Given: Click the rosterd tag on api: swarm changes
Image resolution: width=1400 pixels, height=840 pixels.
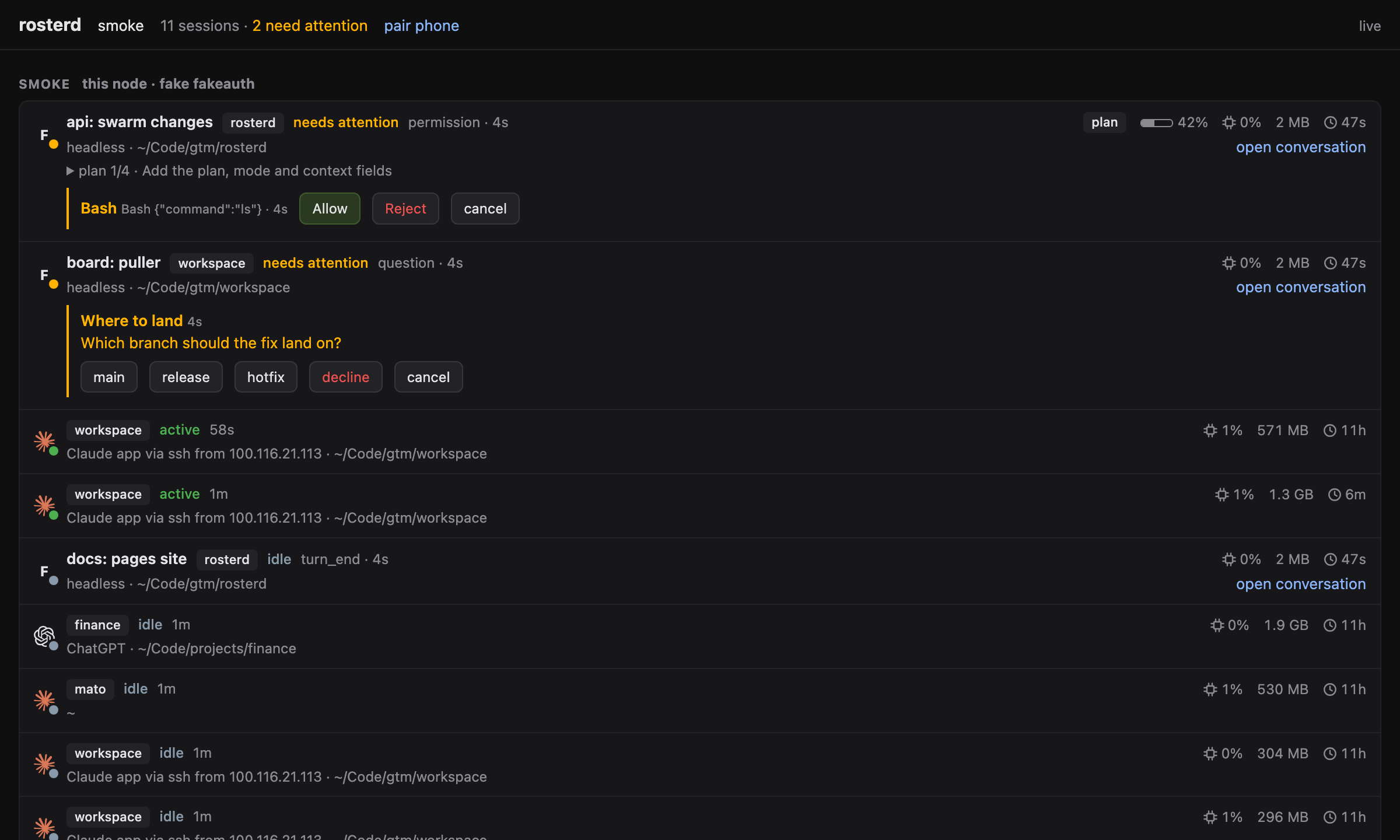Looking at the screenshot, I should tap(253, 123).
